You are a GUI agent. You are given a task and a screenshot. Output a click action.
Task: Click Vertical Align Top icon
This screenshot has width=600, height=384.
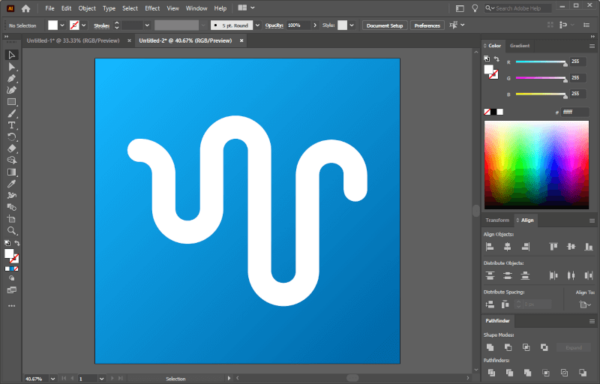pos(553,247)
